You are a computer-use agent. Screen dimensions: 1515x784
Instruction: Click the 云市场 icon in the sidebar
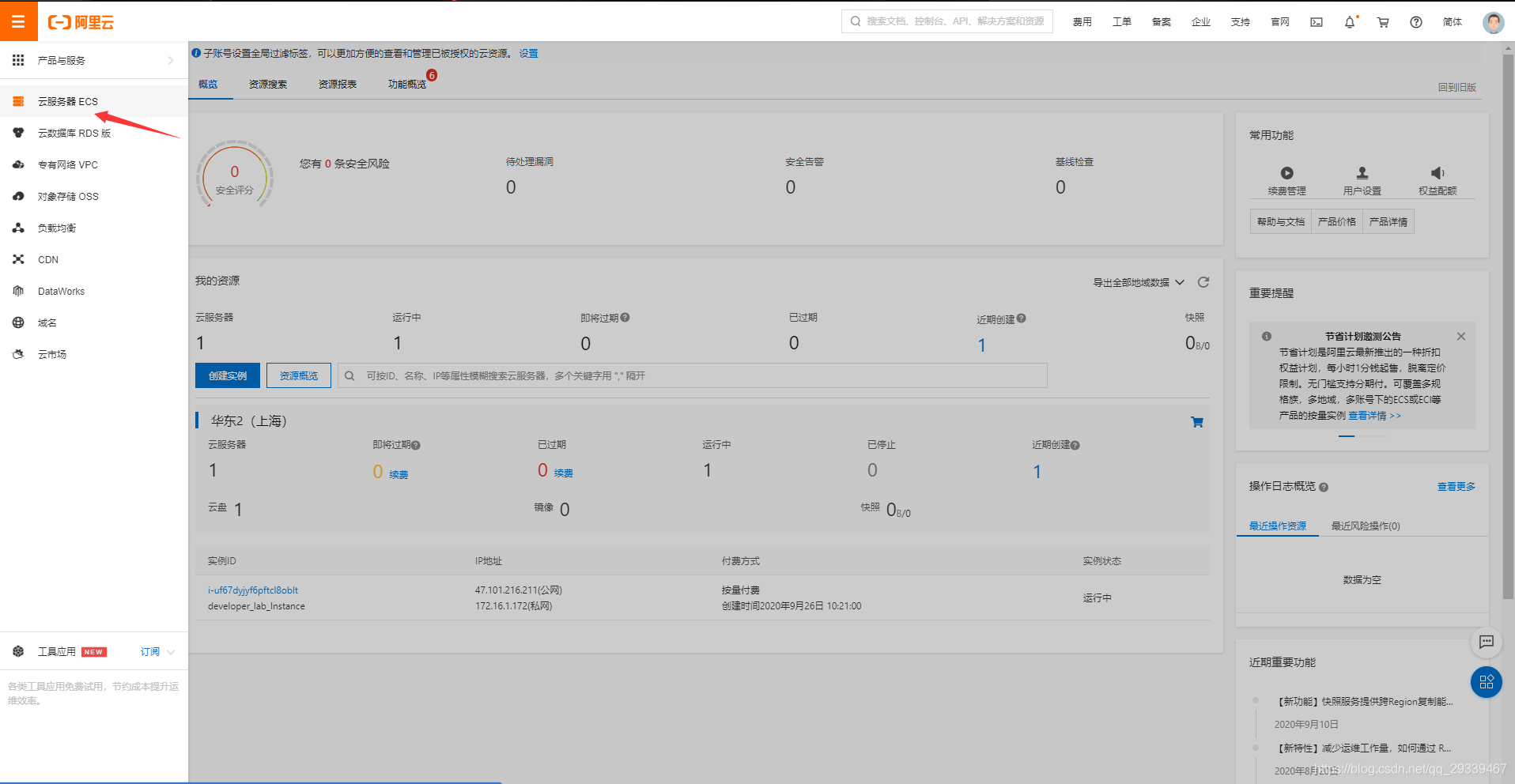pyautogui.click(x=18, y=354)
